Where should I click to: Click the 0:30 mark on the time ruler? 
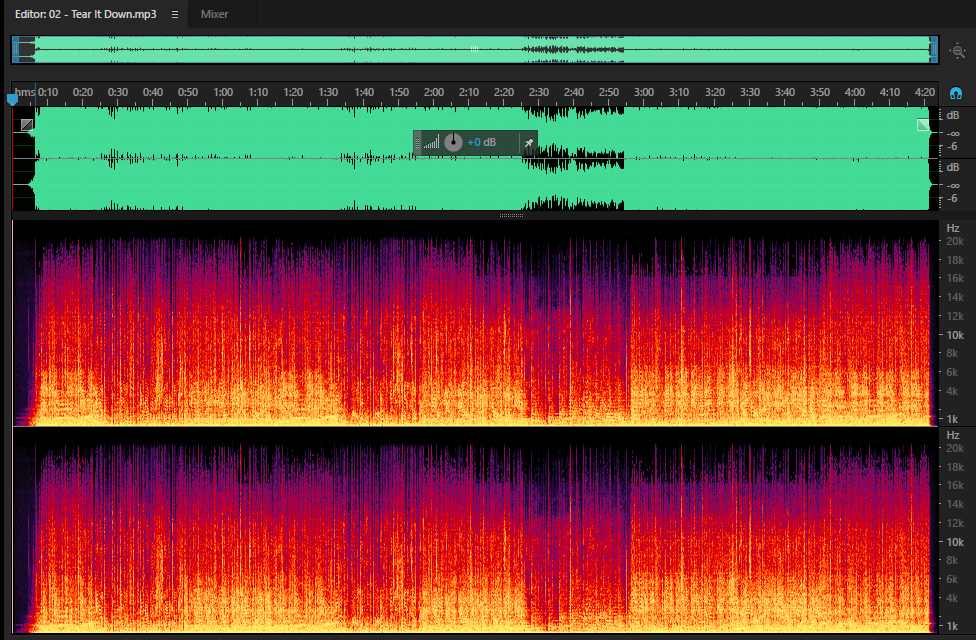click(118, 92)
